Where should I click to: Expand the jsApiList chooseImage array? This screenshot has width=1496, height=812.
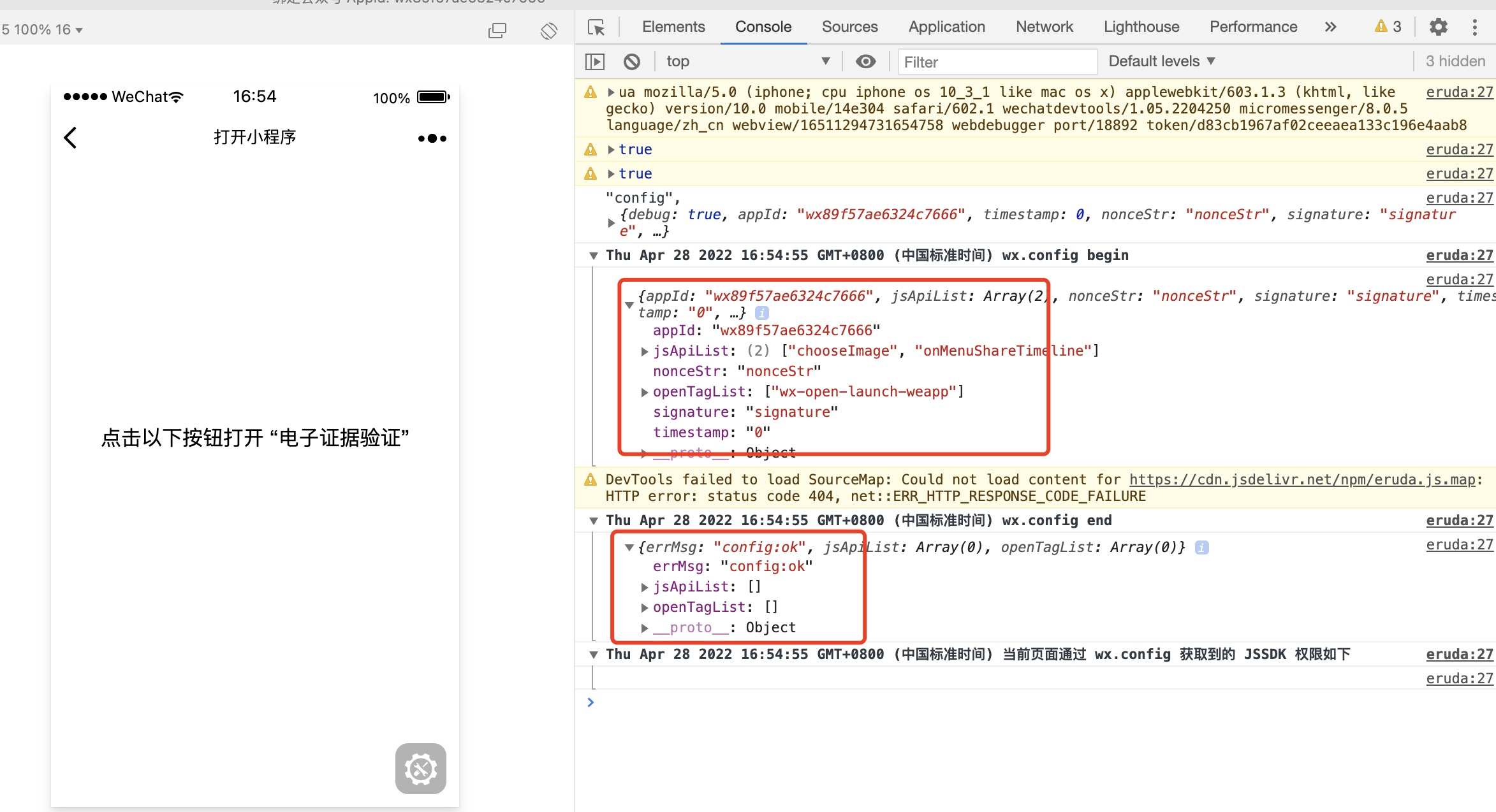(645, 351)
